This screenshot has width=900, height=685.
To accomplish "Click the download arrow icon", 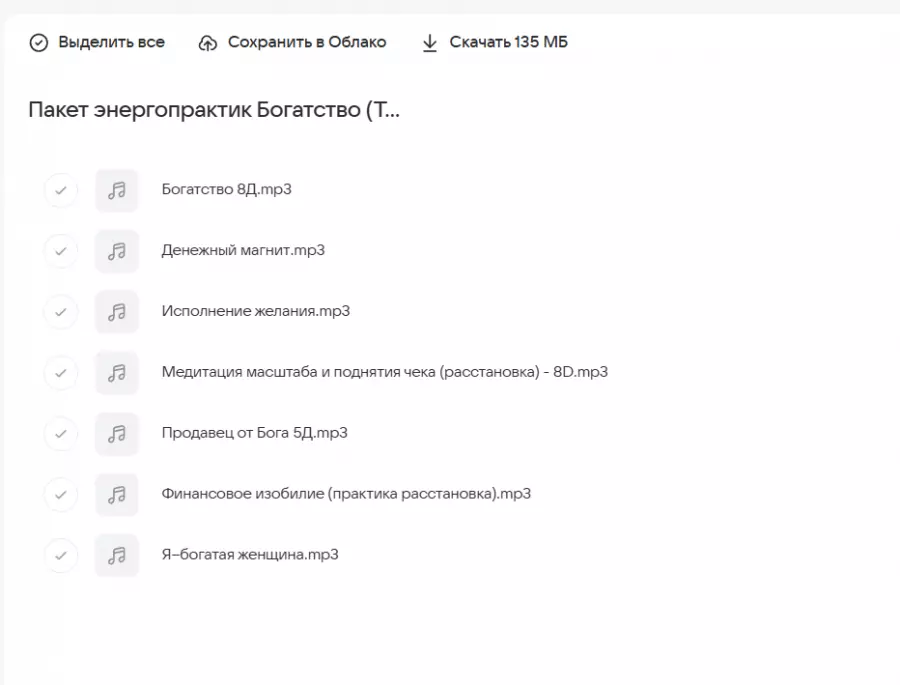I will 430,43.
